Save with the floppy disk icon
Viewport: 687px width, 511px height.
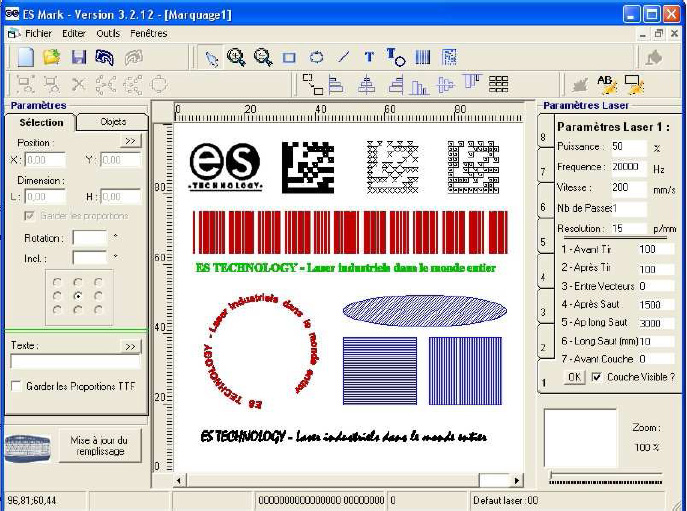(x=79, y=57)
